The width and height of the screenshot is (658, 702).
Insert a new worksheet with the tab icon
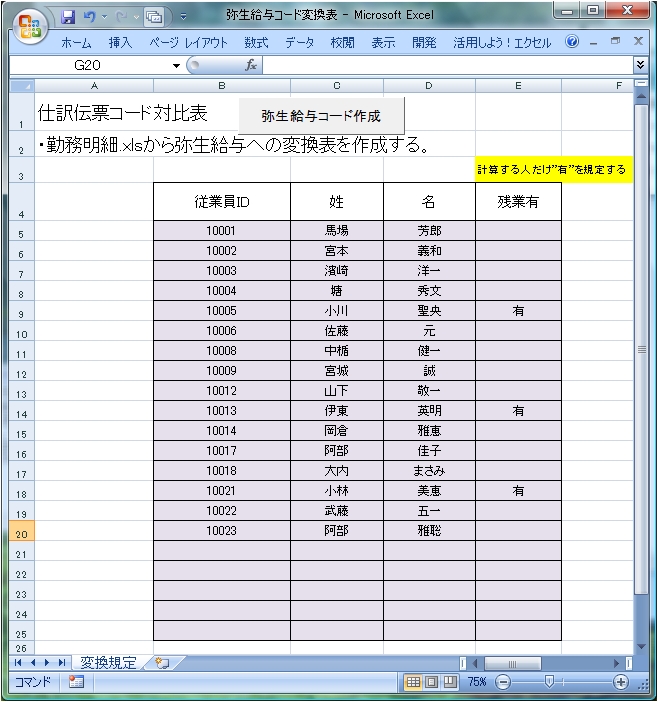(x=163, y=663)
